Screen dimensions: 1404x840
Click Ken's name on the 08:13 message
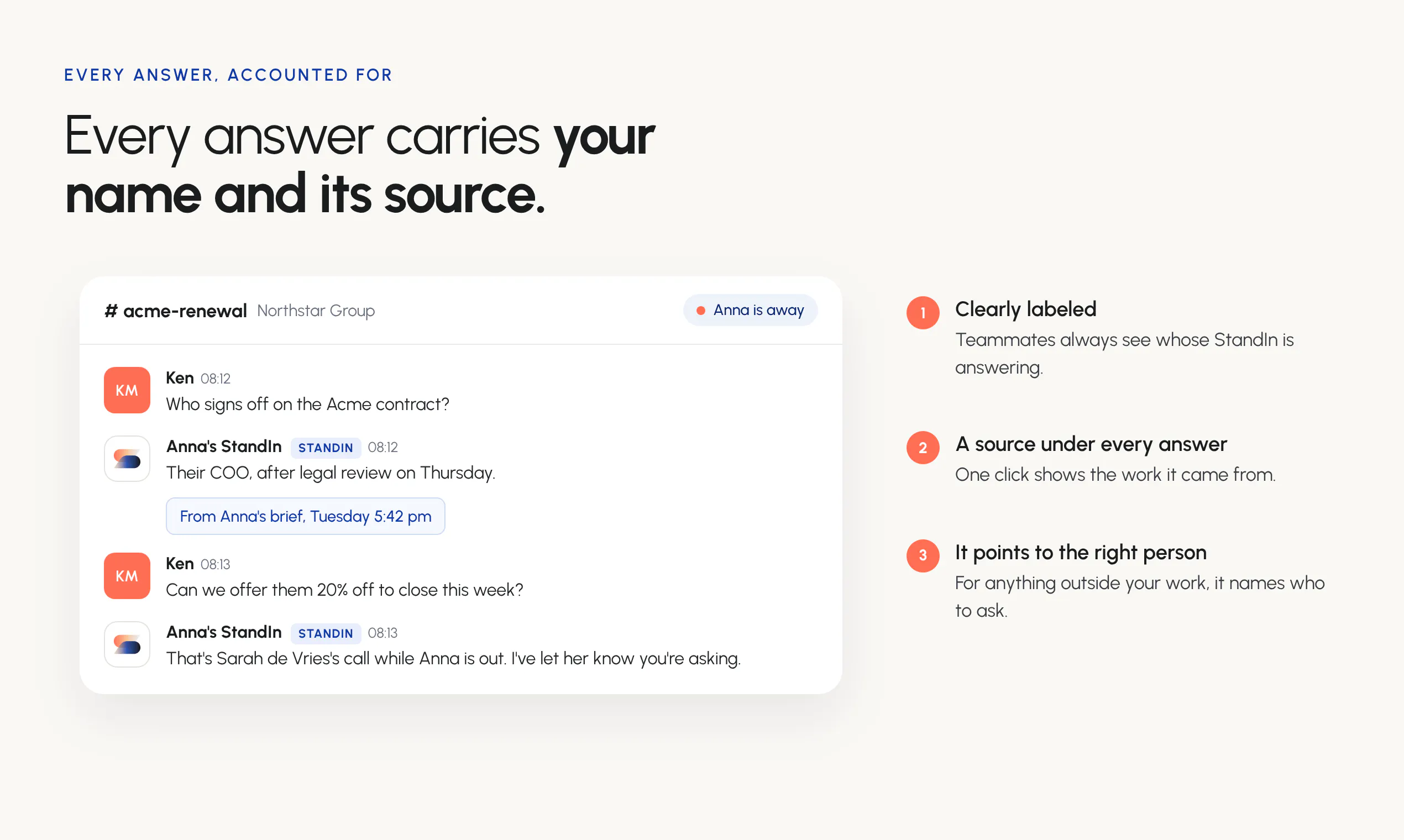(x=180, y=564)
